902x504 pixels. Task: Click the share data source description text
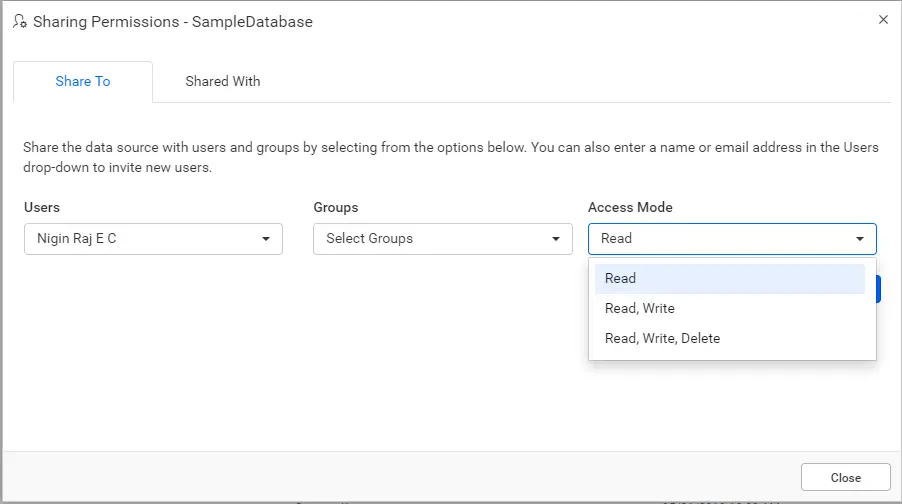click(450, 157)
